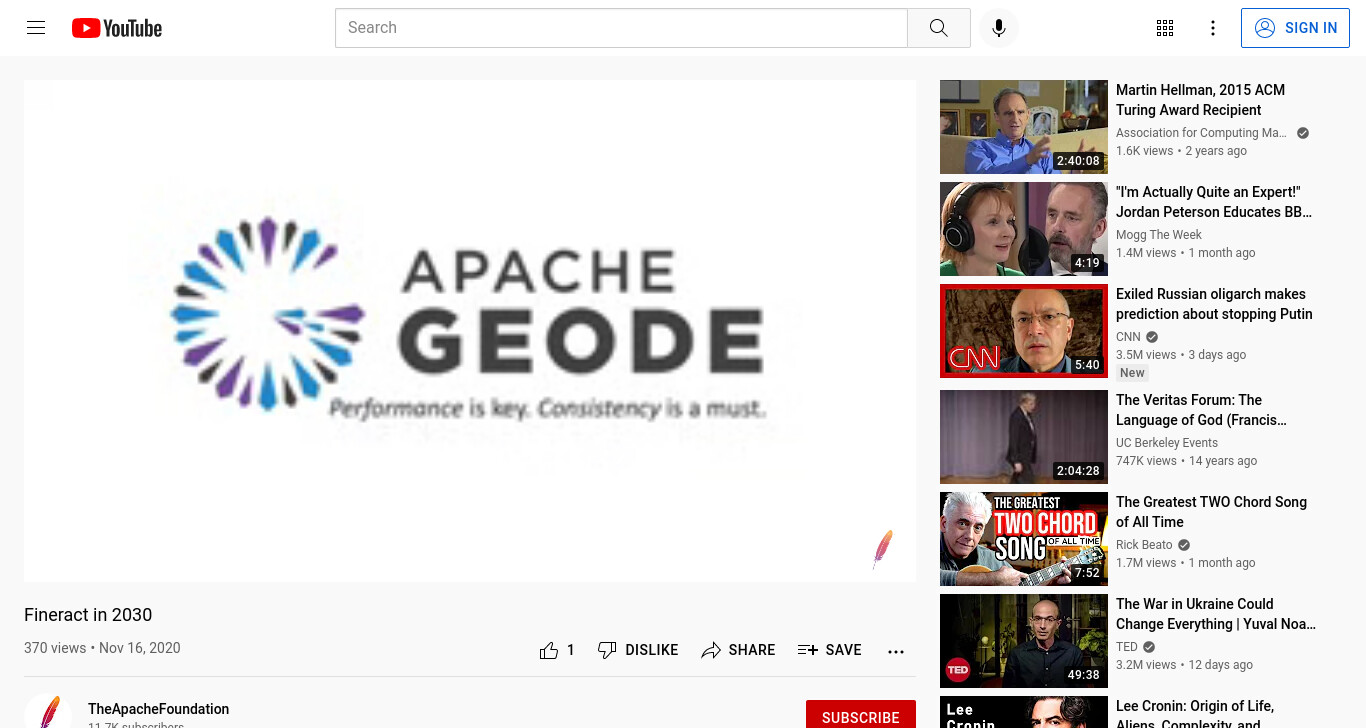Play the Apache Geode video player
The height and width of the screenshot is (728, 1366).
click(x=470, y=331)
